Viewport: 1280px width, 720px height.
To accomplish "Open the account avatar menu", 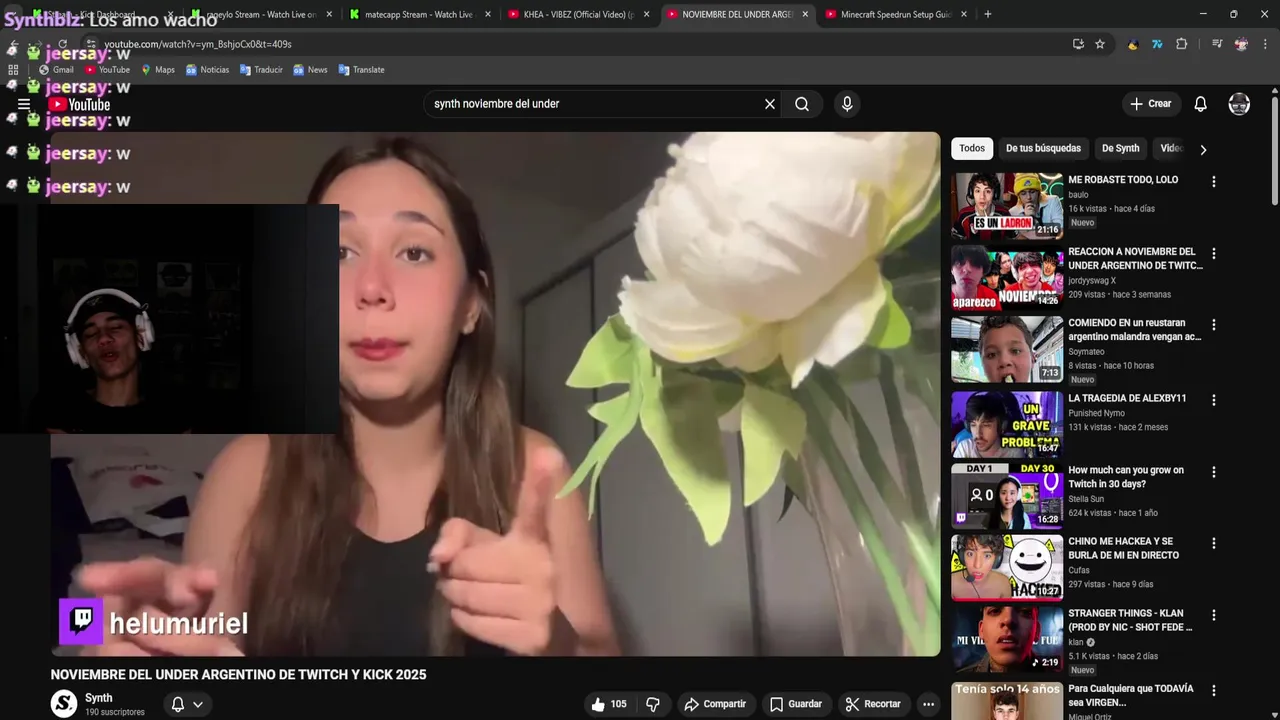I will point(1239,104).
